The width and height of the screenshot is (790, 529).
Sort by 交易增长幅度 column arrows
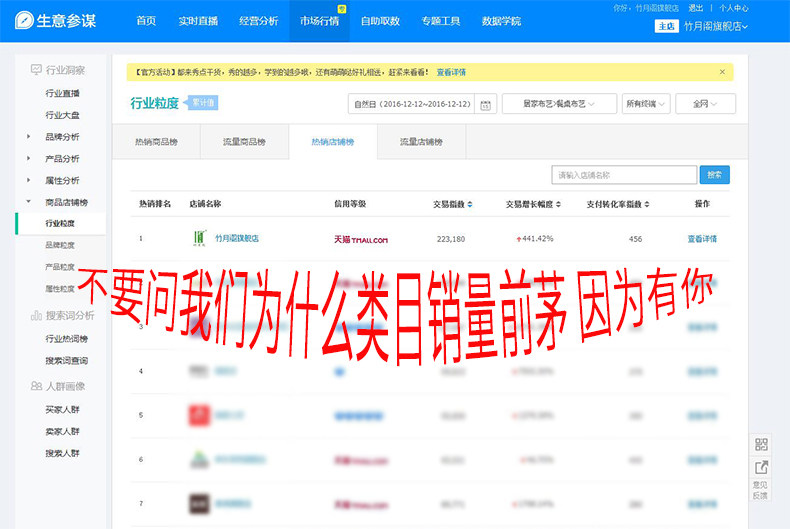(x=558, y=204)
